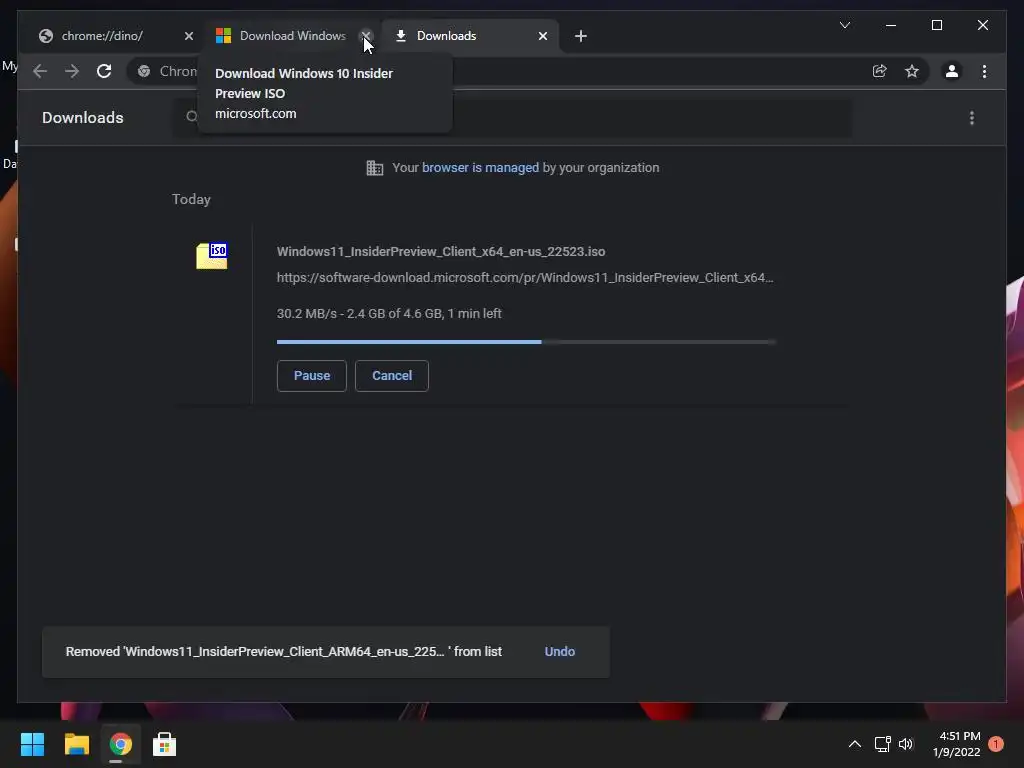Open network icon in system tray

click(x=882, y=744)
